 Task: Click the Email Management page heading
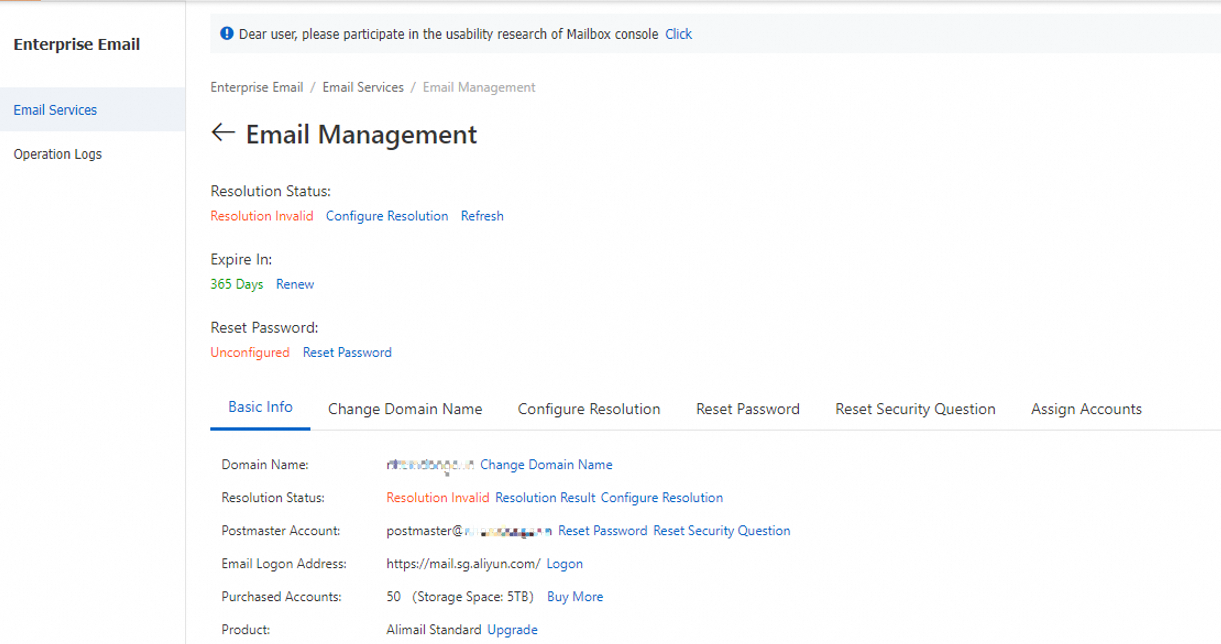(x=362, y=134)
